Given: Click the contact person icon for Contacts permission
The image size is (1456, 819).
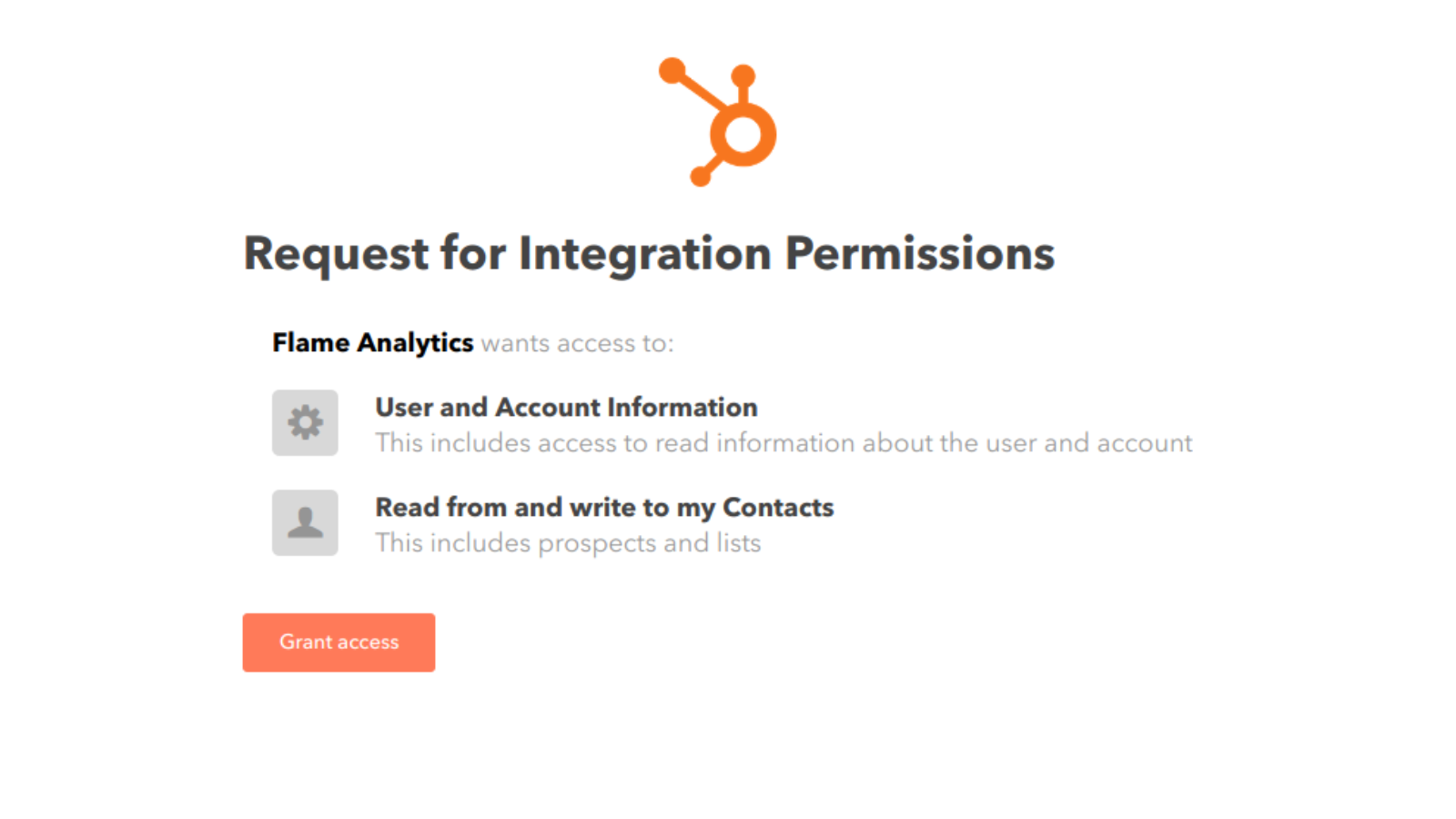Looking at the screenshot, I should [304, 522].
